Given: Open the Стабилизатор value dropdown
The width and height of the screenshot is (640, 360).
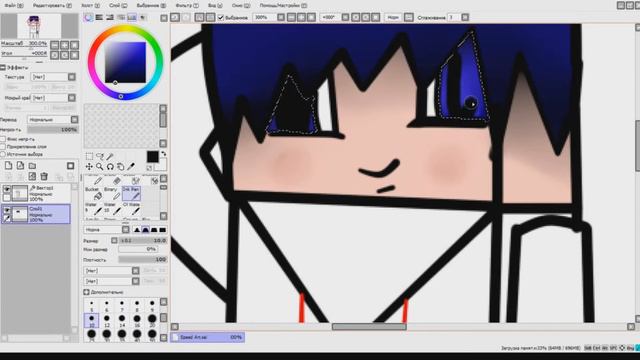Looking at the screenshot, I should (465, 18).
